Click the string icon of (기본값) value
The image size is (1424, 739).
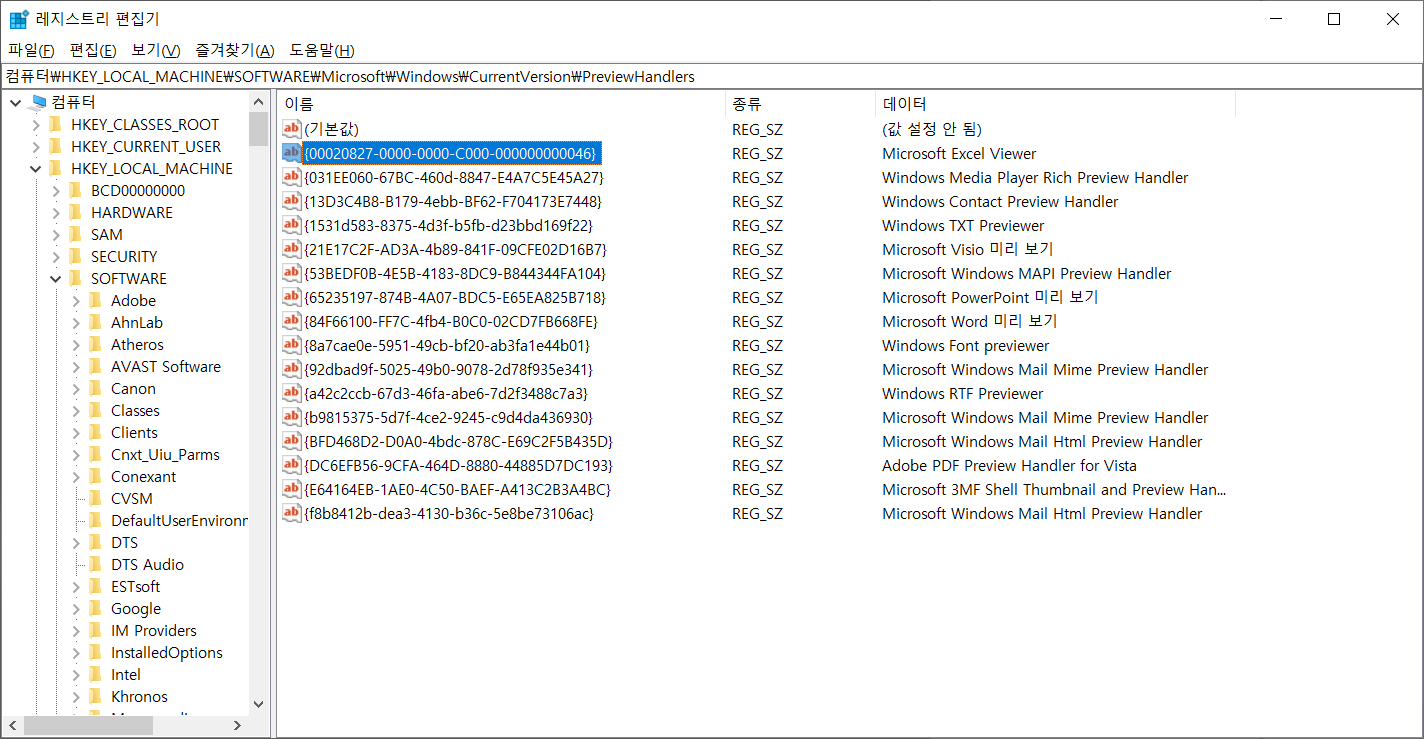[x=292, y=129]
